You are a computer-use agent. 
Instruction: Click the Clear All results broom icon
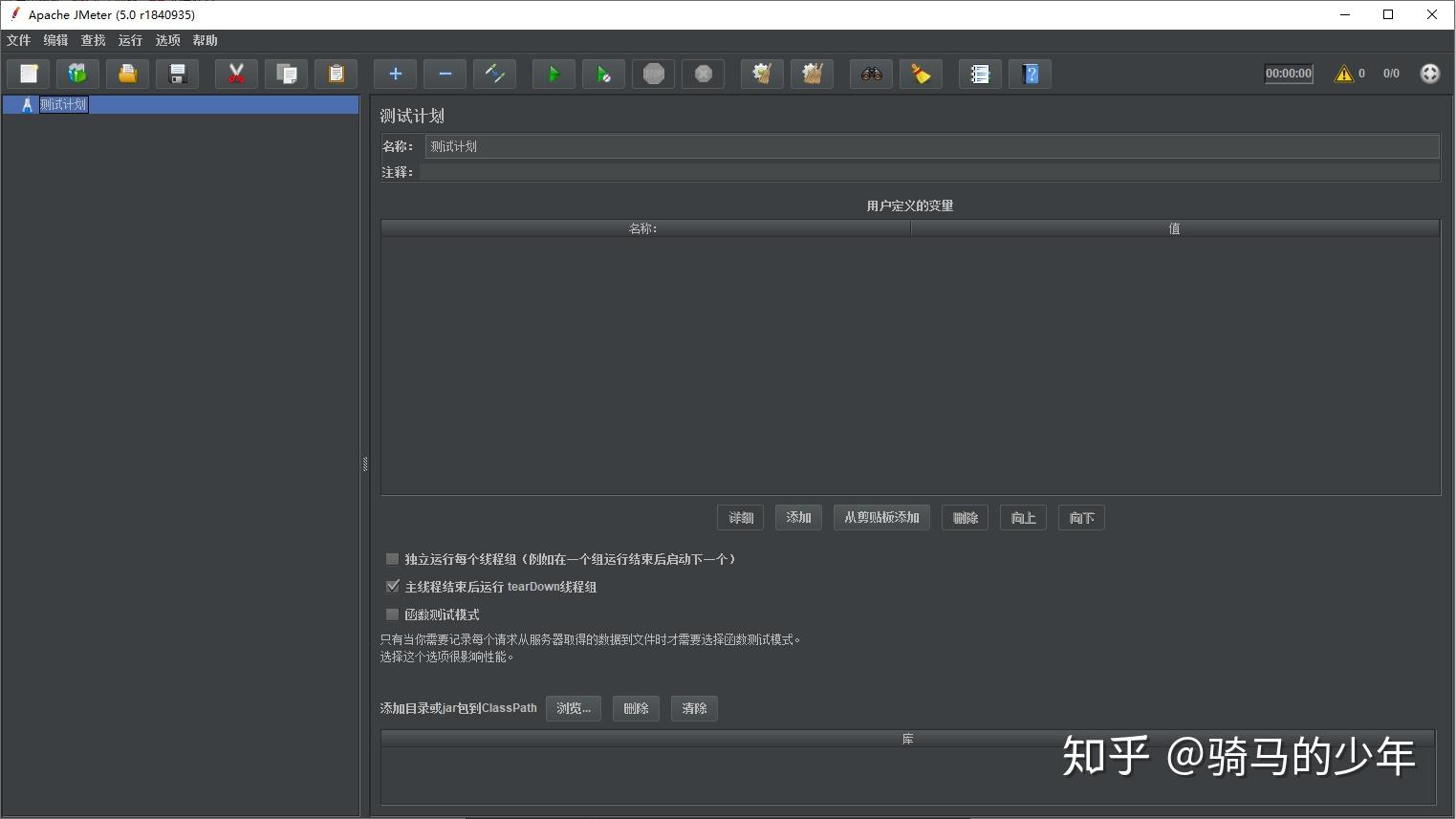click(921, 73)
